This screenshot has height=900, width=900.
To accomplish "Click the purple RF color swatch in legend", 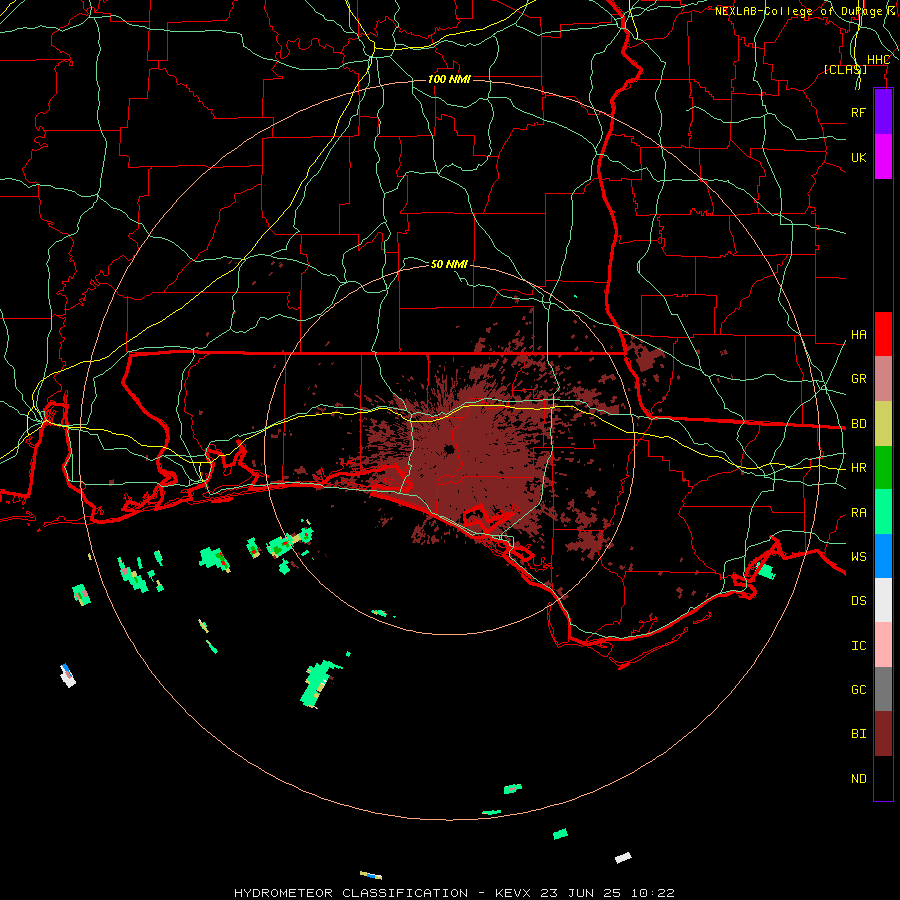I will pyautogui.click(x=883, y=112).
